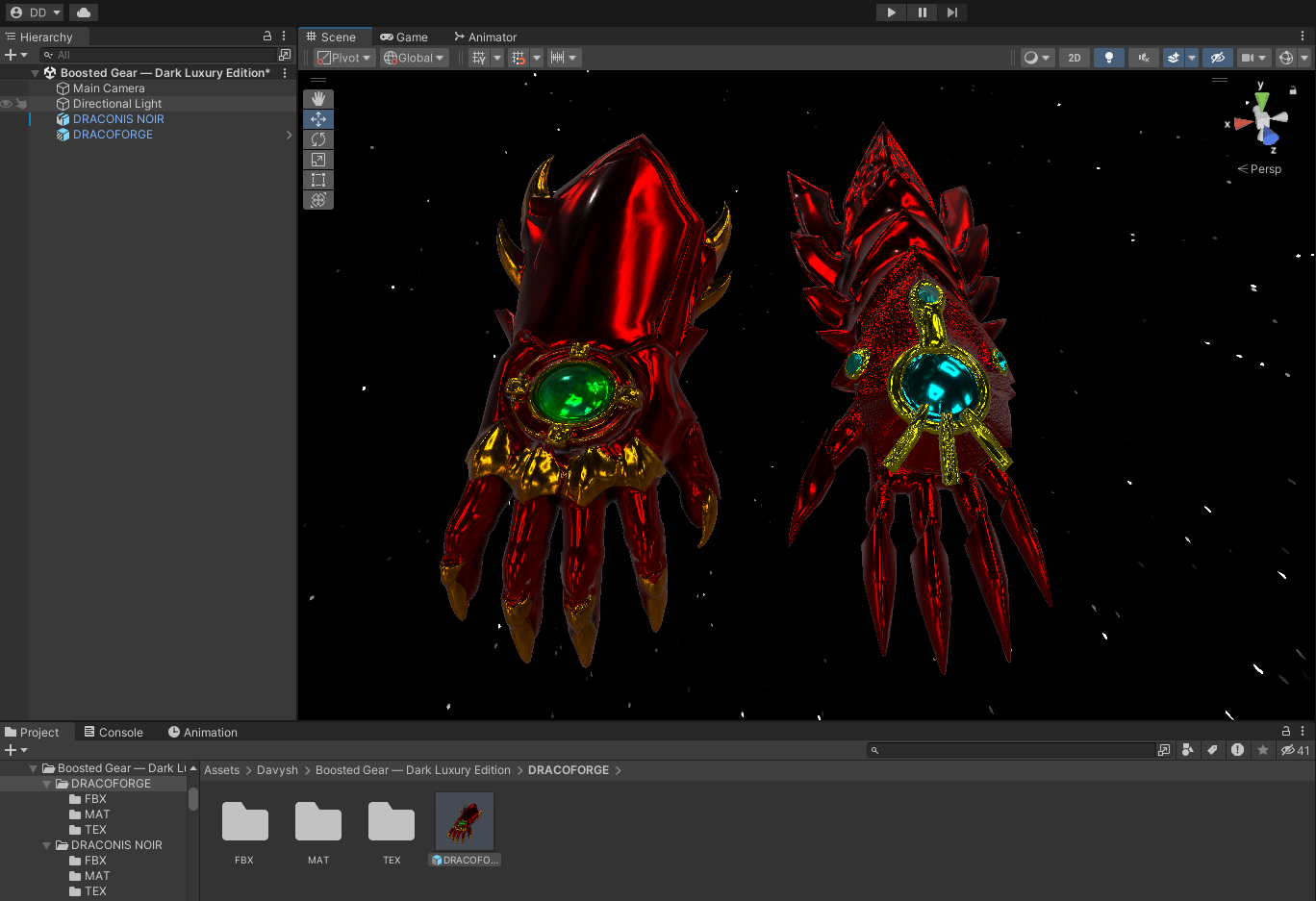Select the Move tool

point(318,119)
